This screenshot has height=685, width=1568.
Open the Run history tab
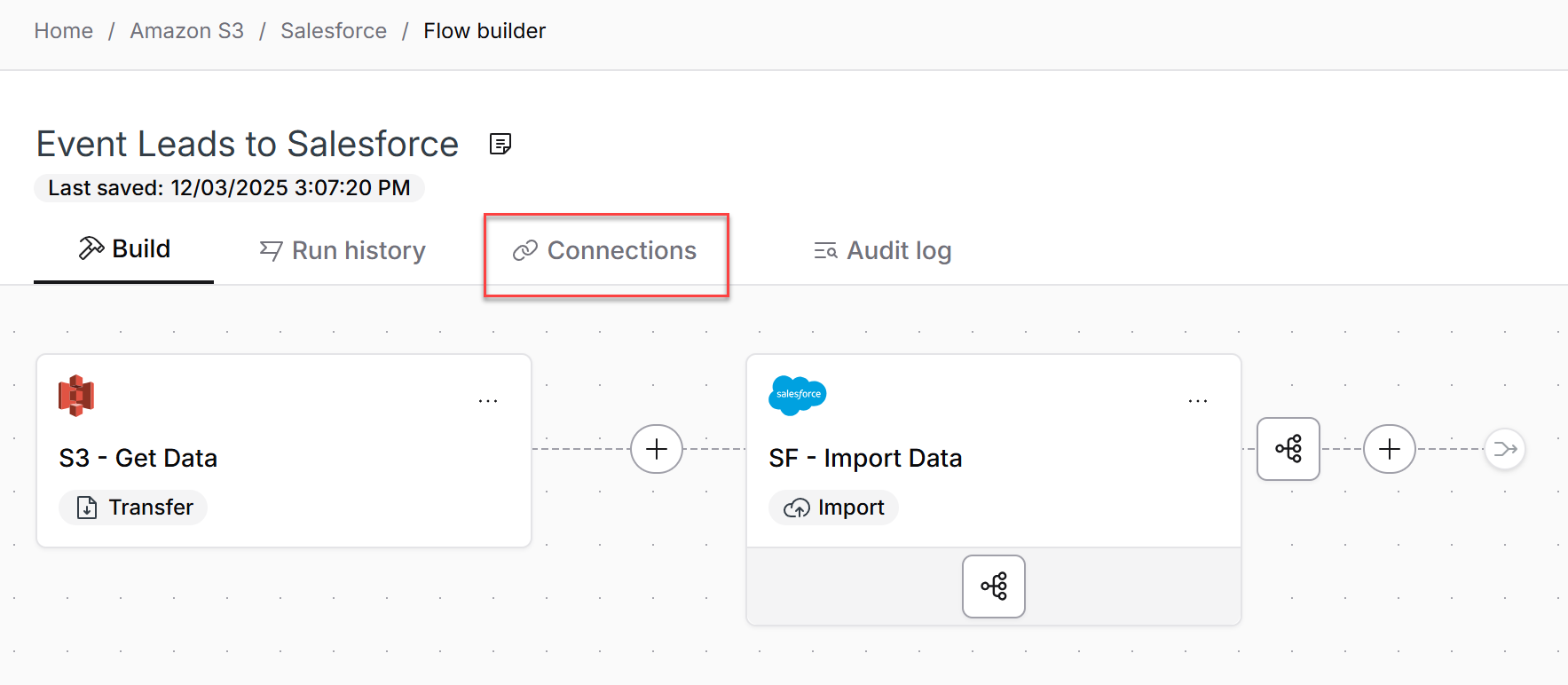343,251
